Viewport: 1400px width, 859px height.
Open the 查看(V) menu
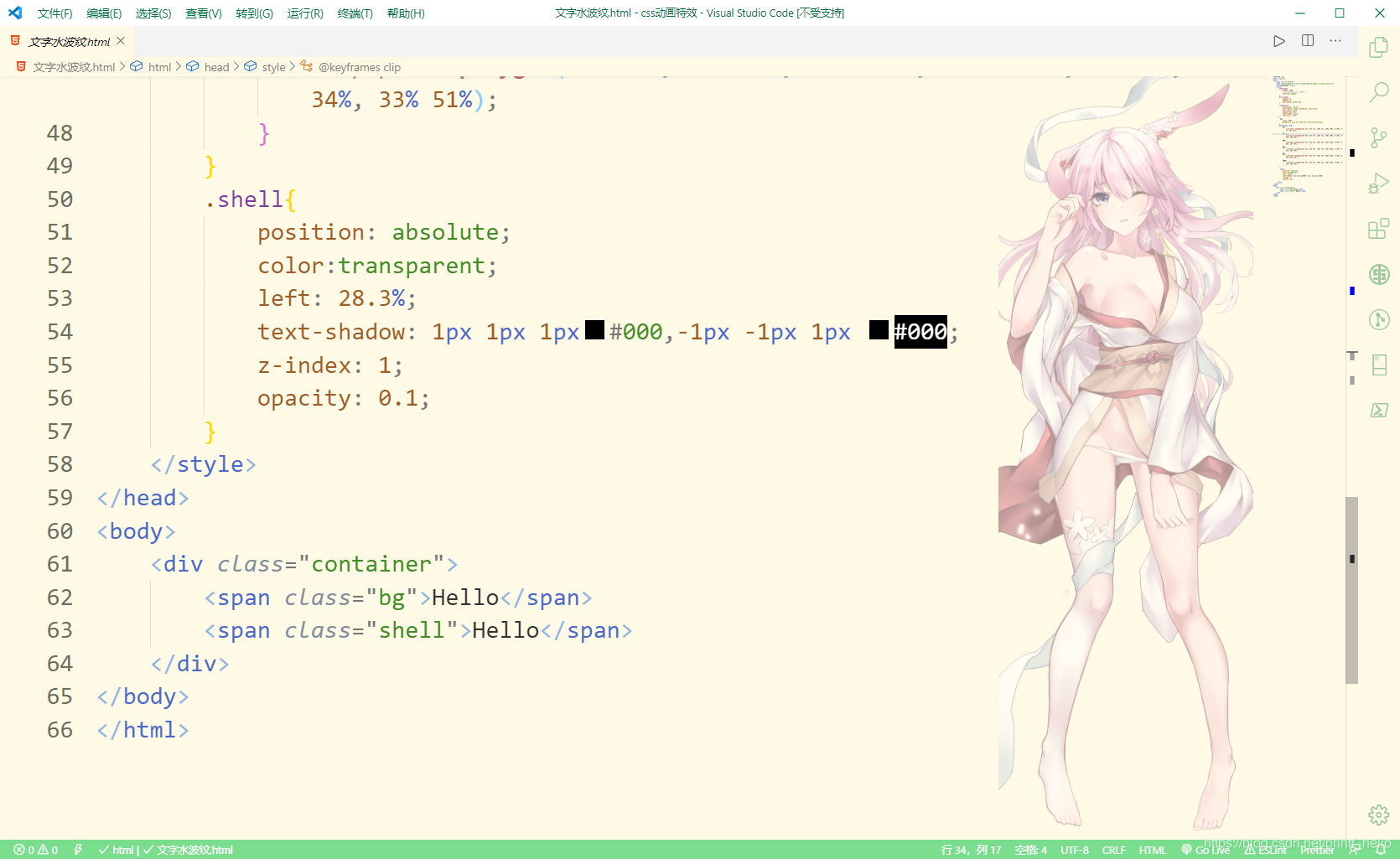[204, 13]
